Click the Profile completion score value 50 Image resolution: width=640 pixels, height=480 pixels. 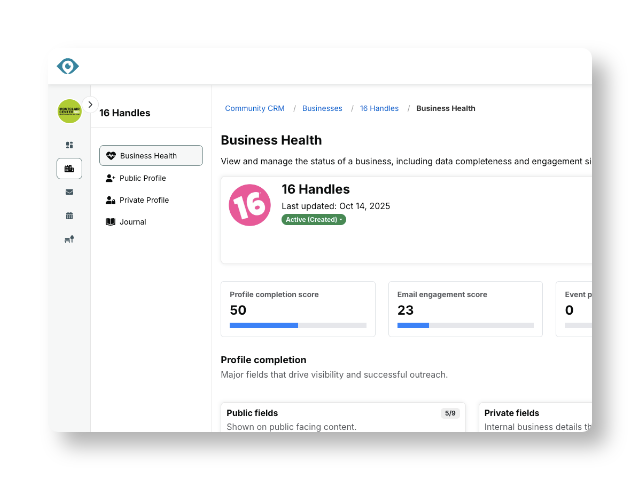[238, 310]
